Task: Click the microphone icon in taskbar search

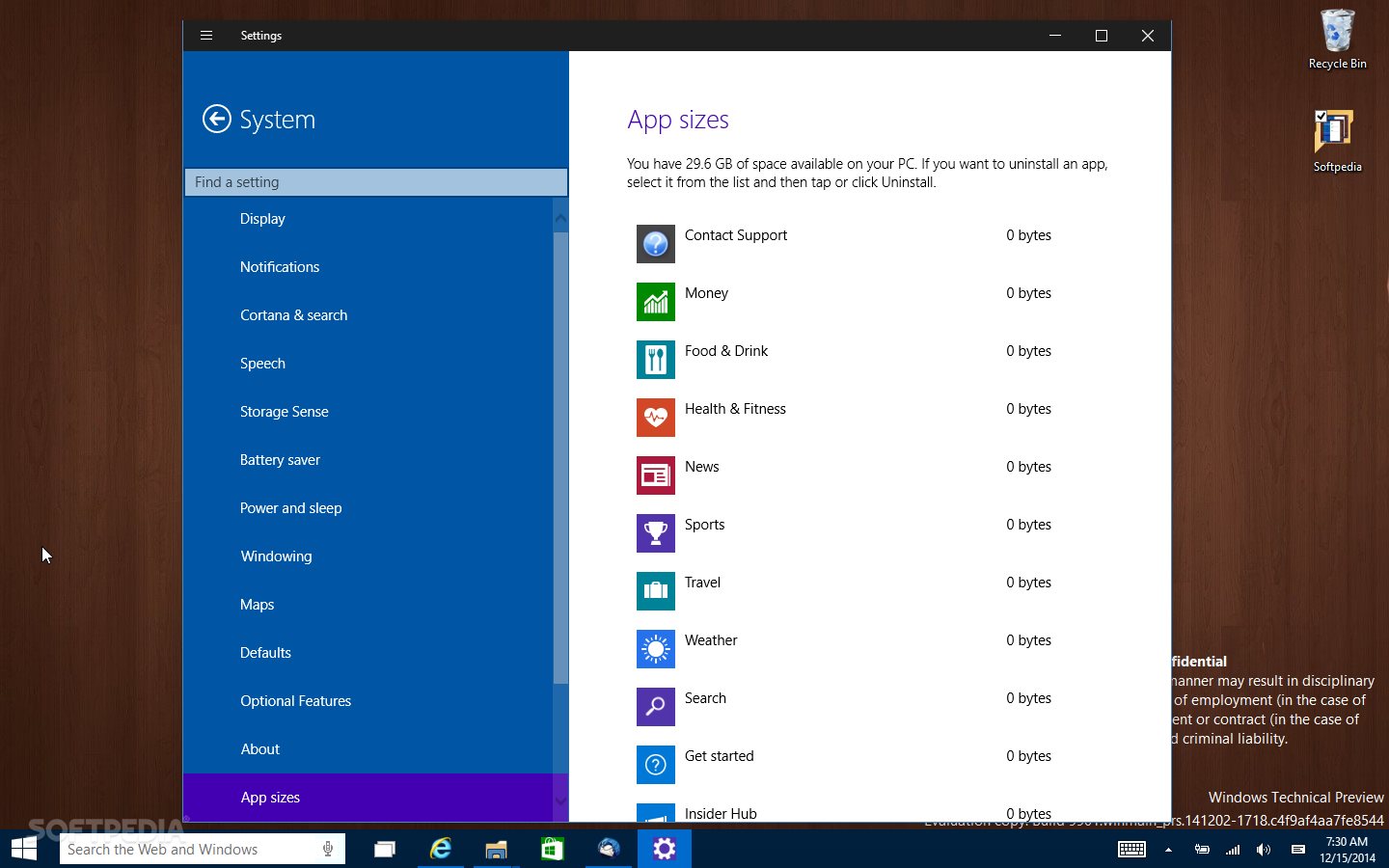Action: pyautogui.click(x=328, y=849)
